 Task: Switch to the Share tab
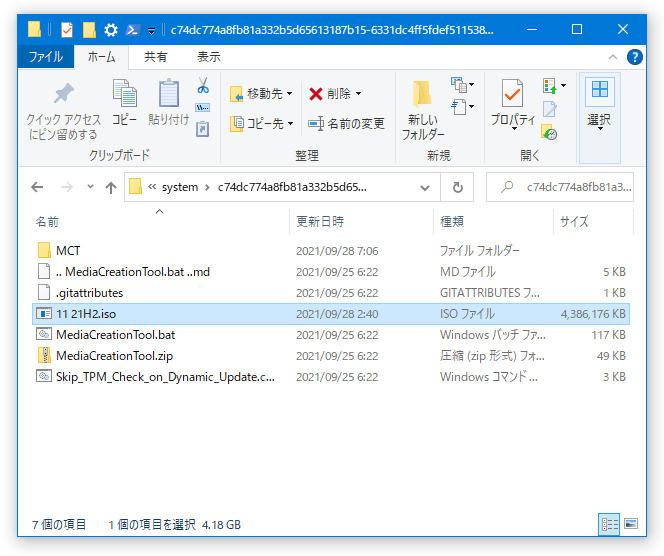click(x=155, y=57)
